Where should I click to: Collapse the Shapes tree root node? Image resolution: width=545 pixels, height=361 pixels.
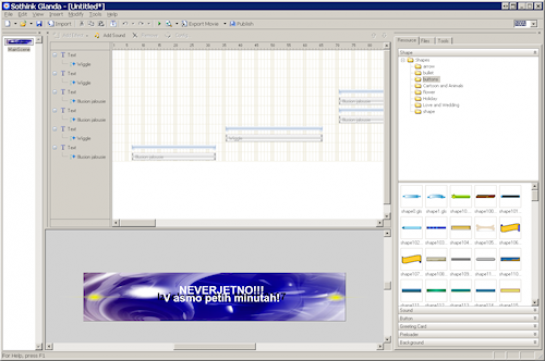point(403,60)
